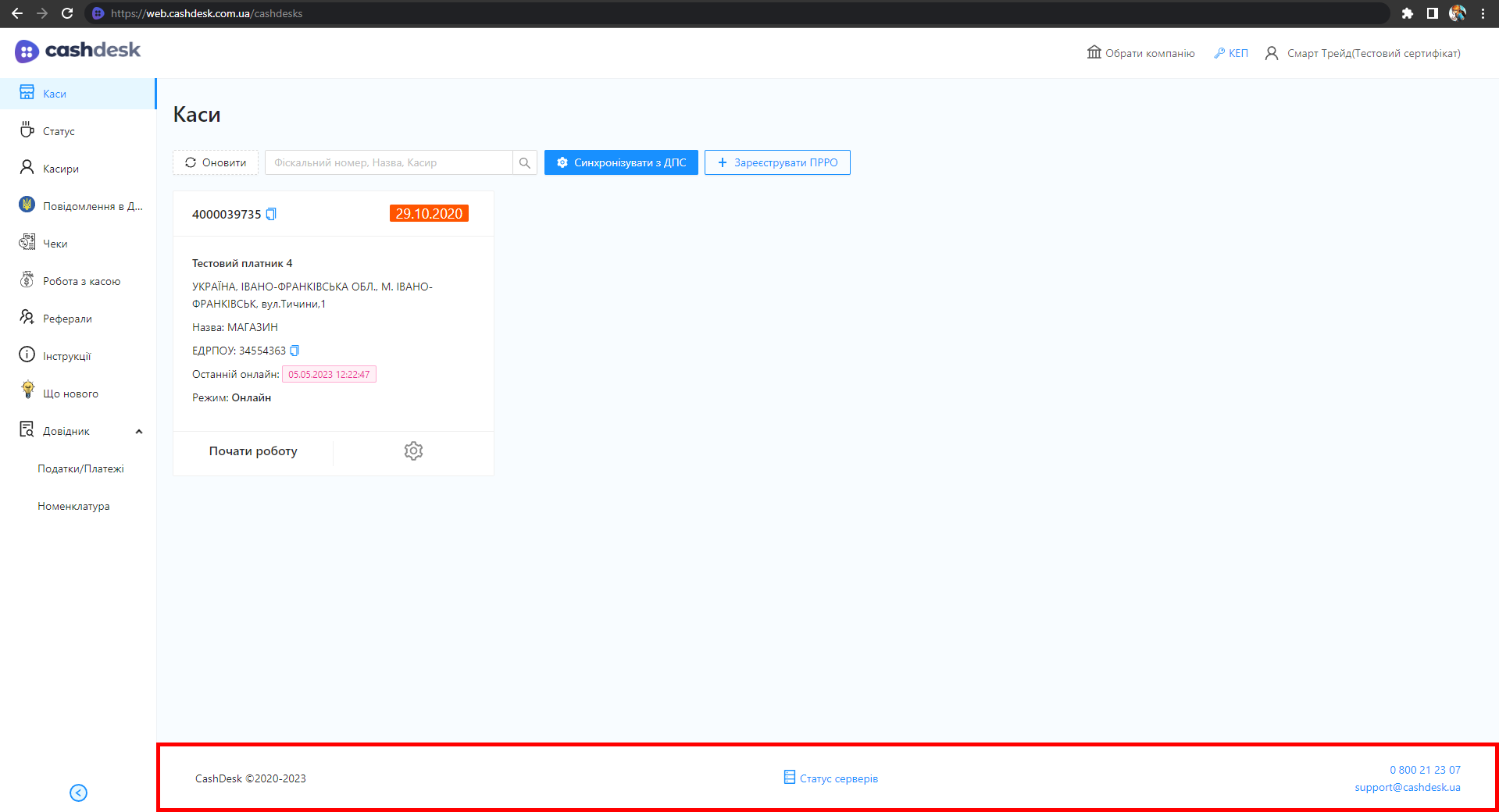The image size is (1499, 812).
Task: Open Обрати компанію selector
Action: 1141,53
